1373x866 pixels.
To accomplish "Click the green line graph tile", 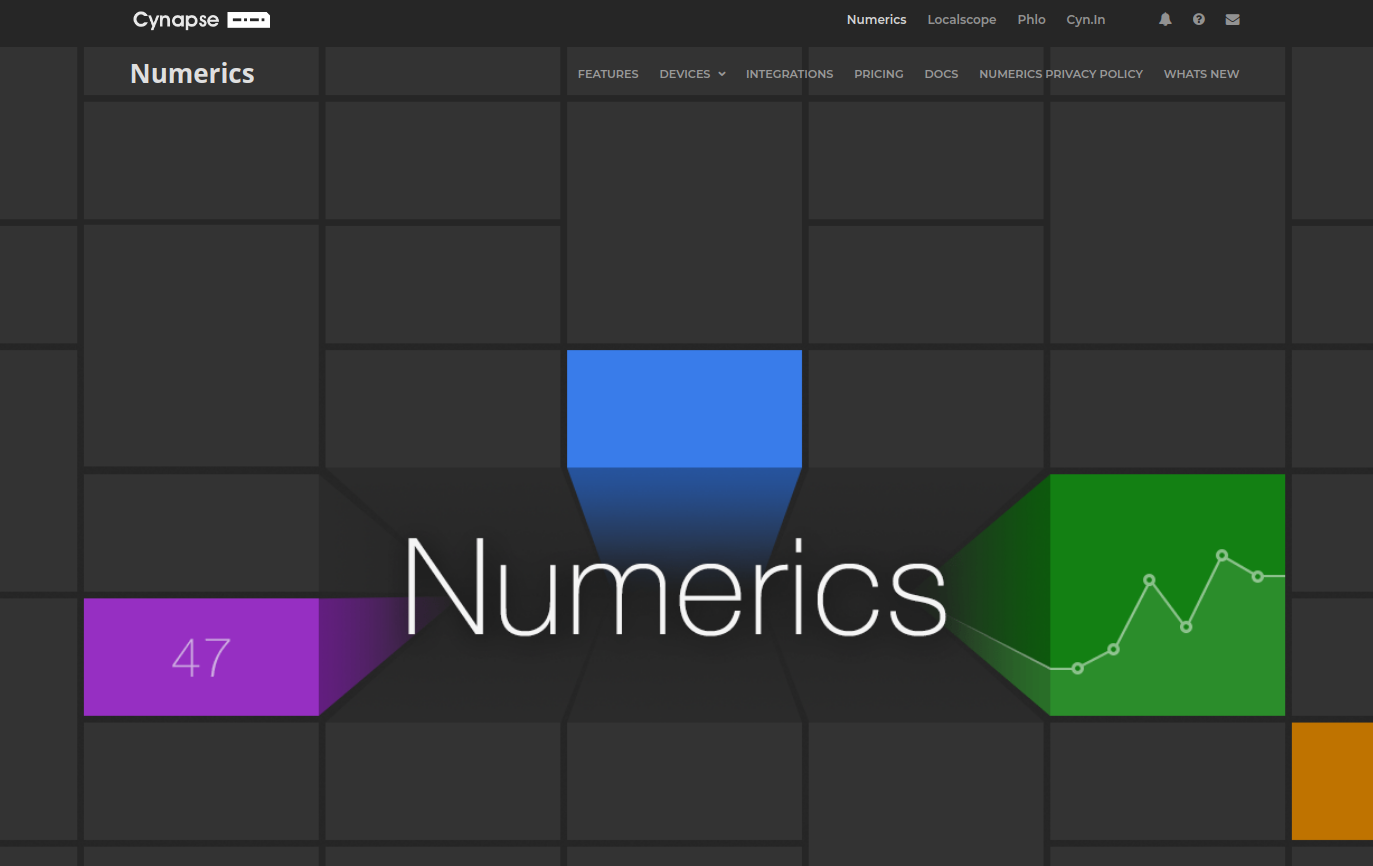I will click(x=1167, y=595).
